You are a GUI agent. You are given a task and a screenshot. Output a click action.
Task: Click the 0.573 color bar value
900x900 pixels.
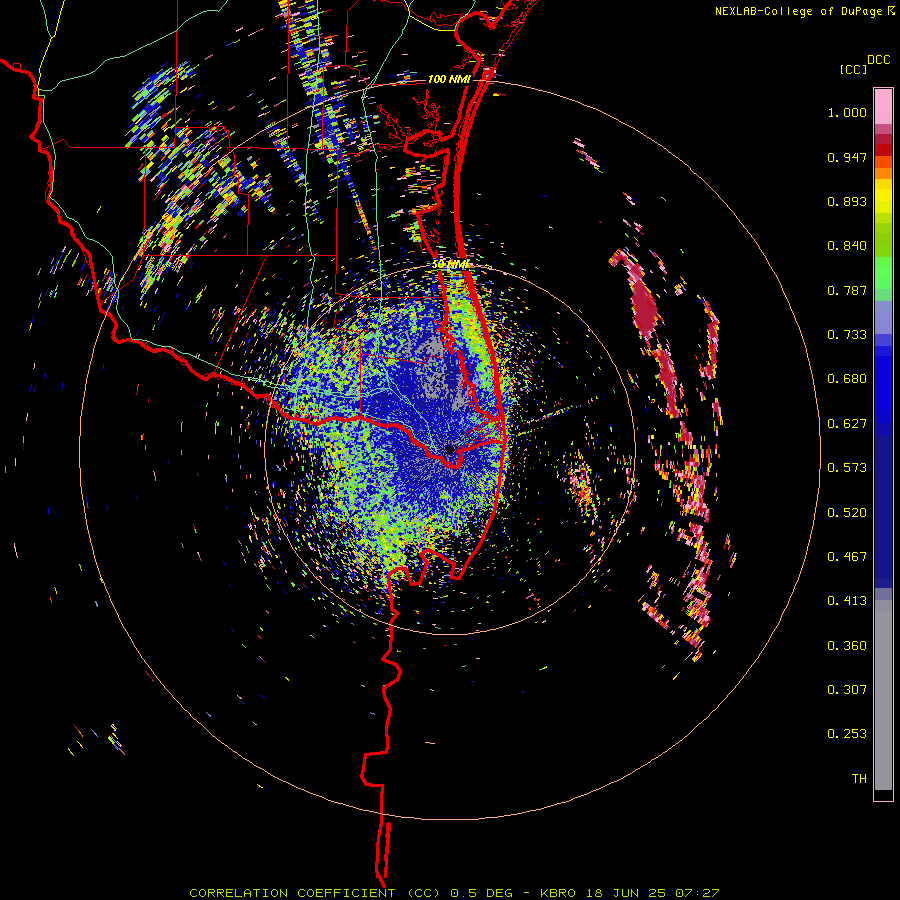coord(847,468)
